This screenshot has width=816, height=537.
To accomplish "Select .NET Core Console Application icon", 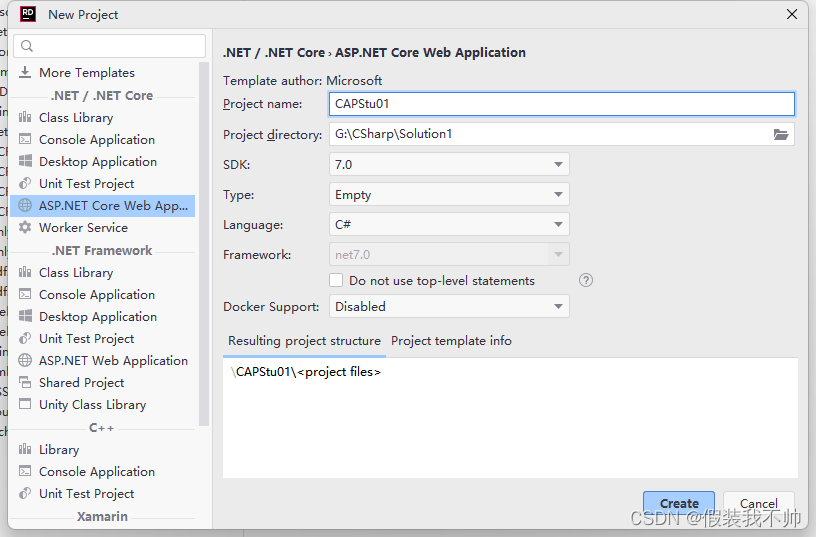I will pos(25,139).
